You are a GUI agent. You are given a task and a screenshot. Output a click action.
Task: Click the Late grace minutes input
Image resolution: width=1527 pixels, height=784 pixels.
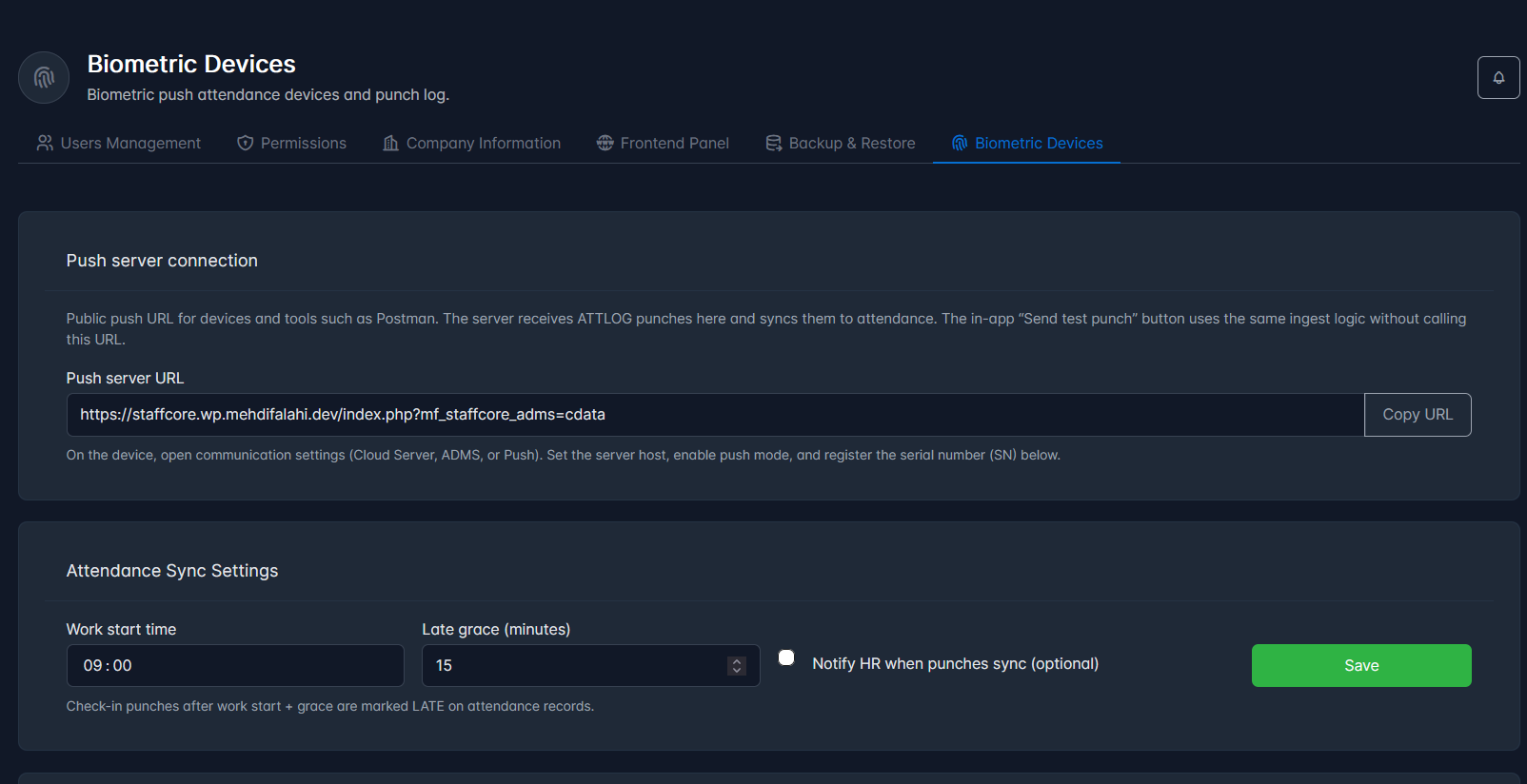click(590, 666)
